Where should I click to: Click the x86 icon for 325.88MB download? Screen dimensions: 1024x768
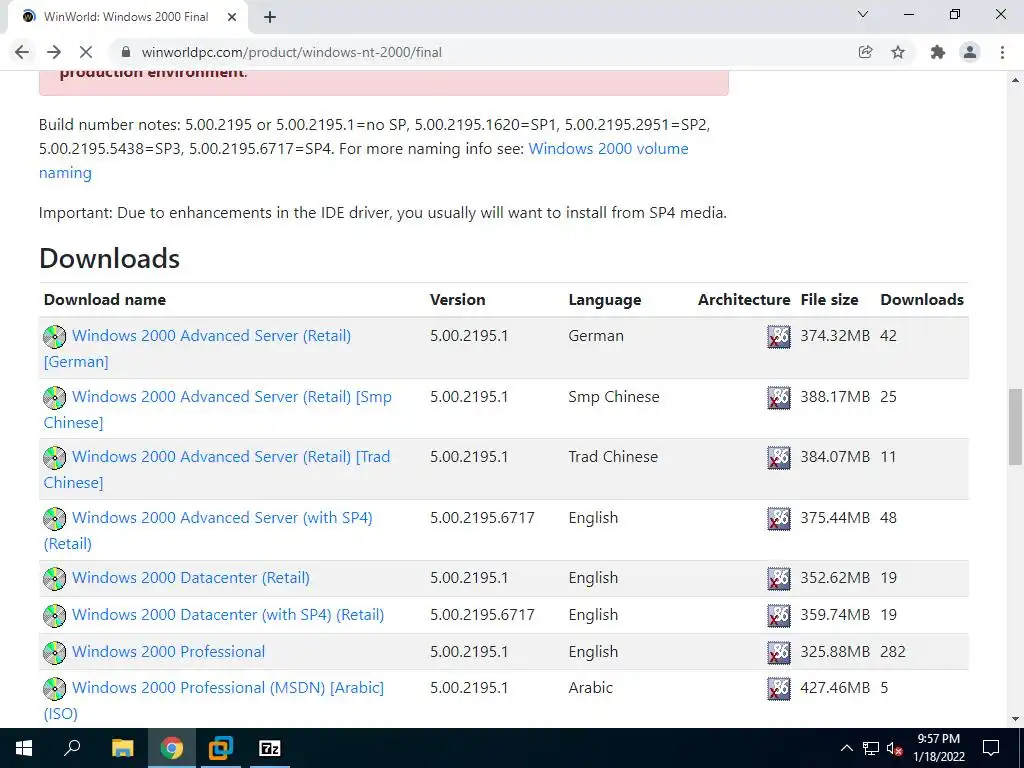(x=778, y=652)
